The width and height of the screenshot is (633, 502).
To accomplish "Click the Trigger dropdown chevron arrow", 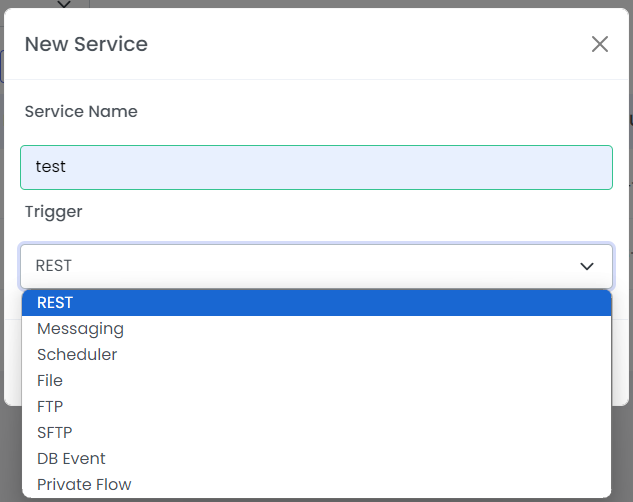I will click(x=587, y=266).
